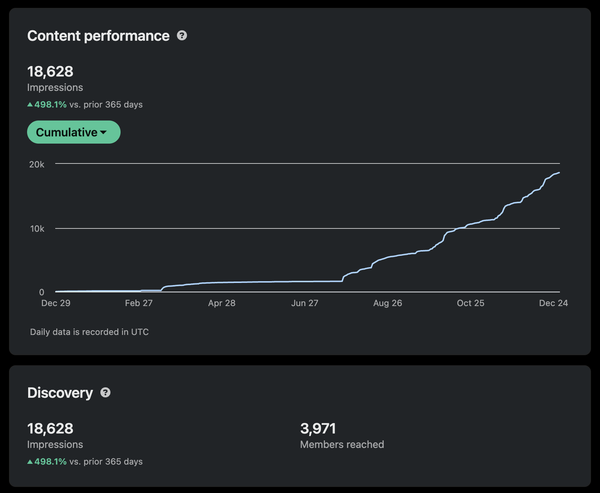This screenshot has width=600, height=493.
Task: Click the Members reached label
Action: [342, 445]
